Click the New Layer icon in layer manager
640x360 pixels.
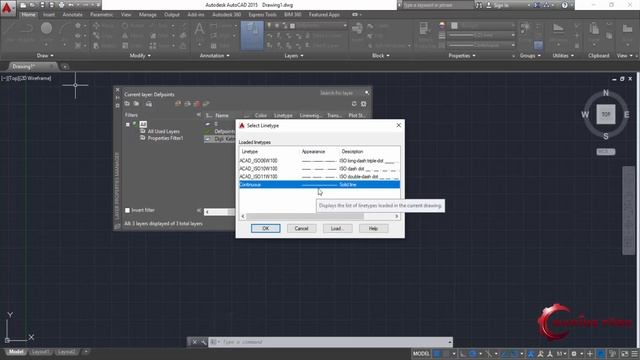click(x=178, y=104)
